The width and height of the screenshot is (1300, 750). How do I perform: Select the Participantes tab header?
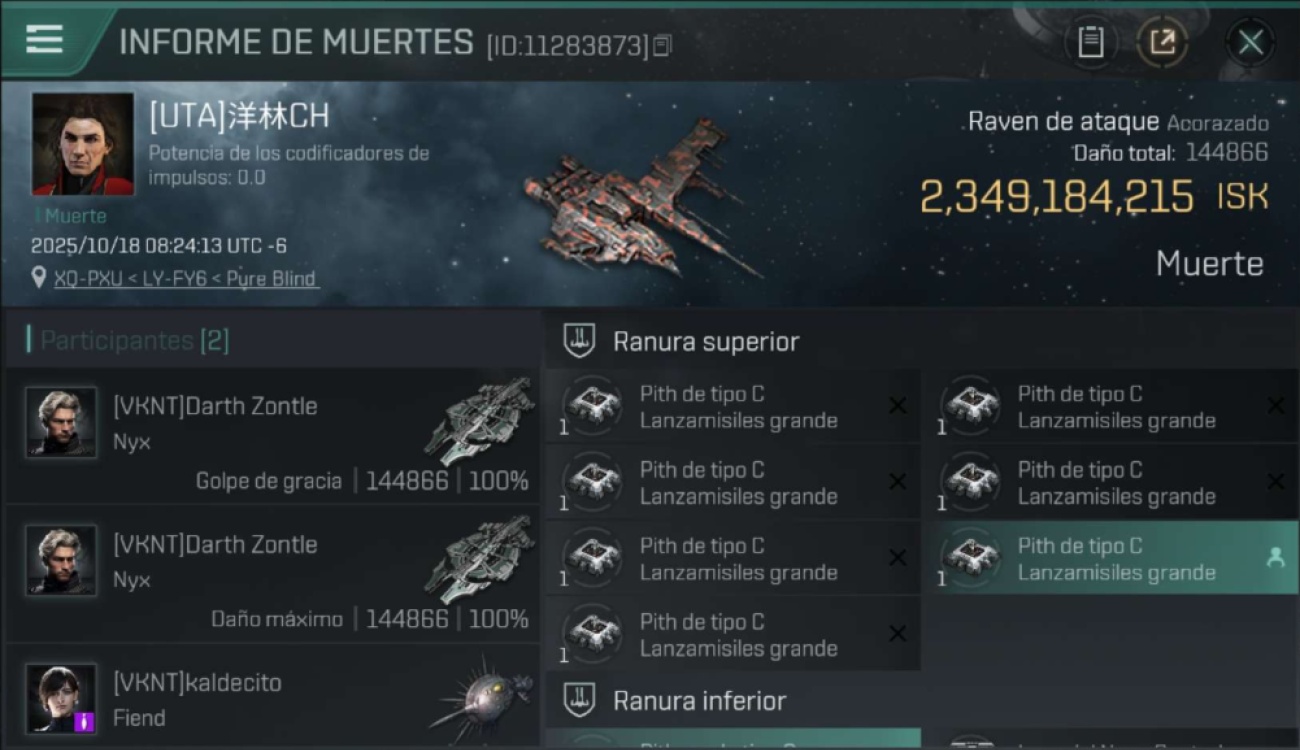click(x=134, y=340)
